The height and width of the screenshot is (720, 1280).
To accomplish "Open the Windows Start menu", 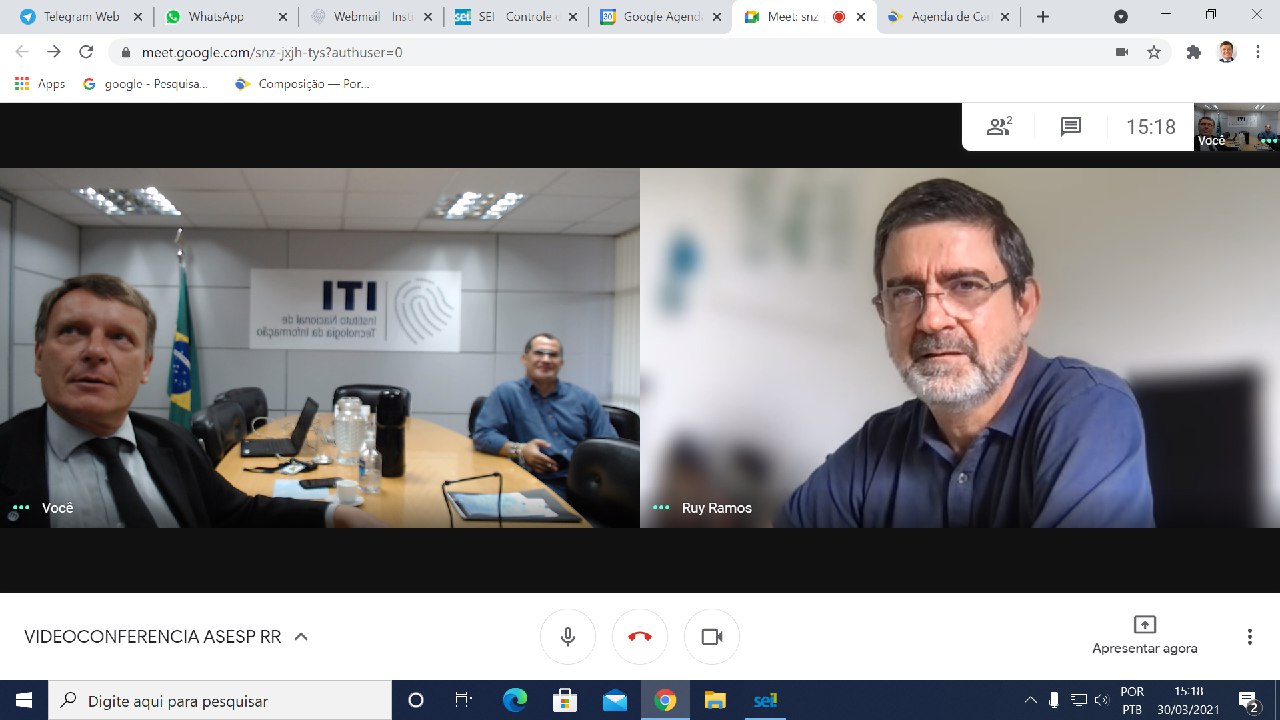I will 24,700.
